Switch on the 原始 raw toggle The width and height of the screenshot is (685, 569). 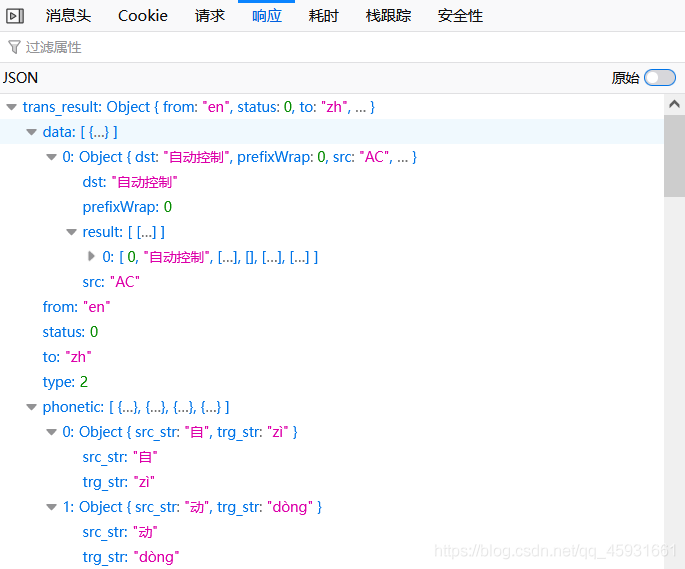point(660,78)
